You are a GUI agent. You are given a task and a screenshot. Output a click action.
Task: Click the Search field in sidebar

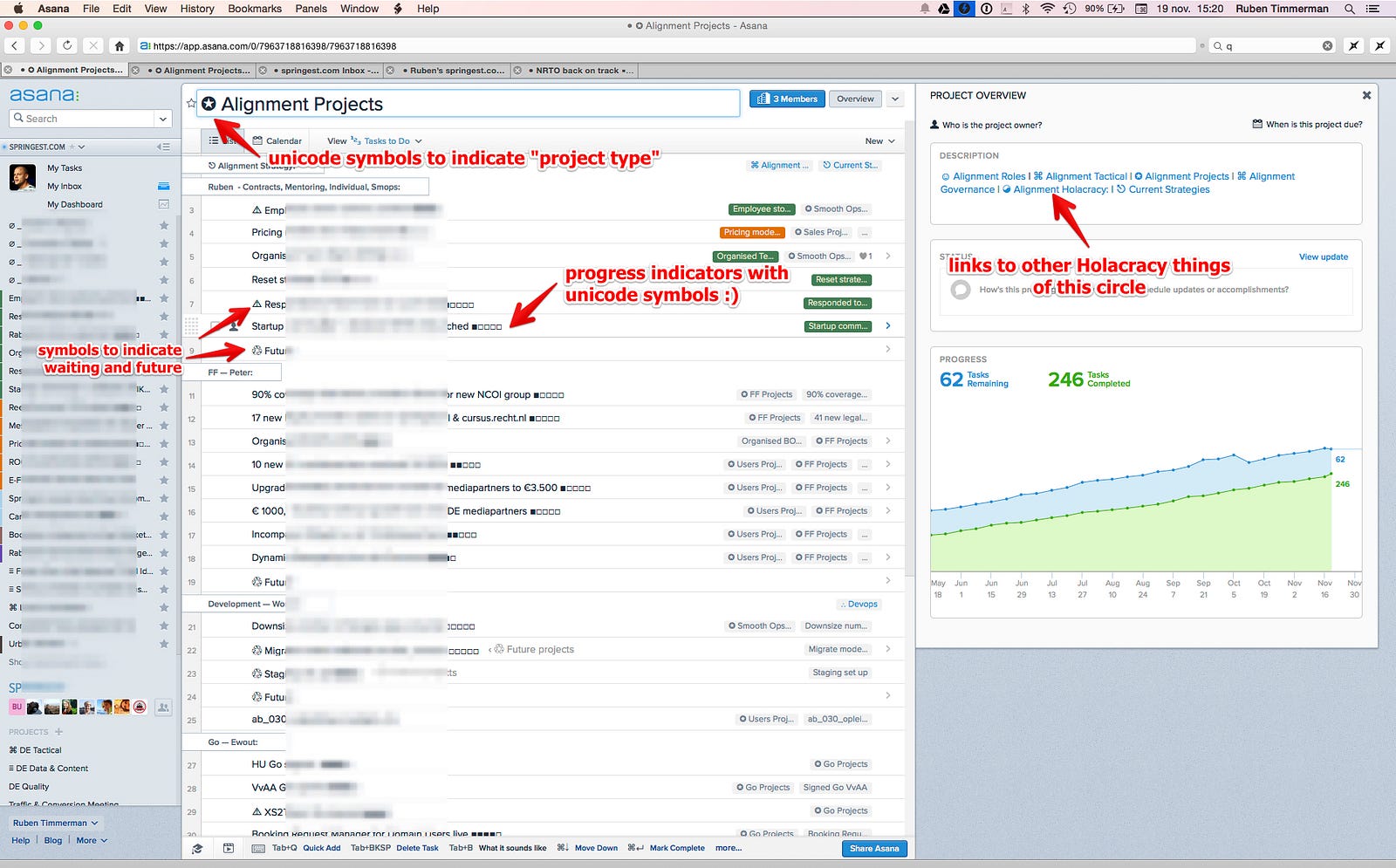[81, 119]
